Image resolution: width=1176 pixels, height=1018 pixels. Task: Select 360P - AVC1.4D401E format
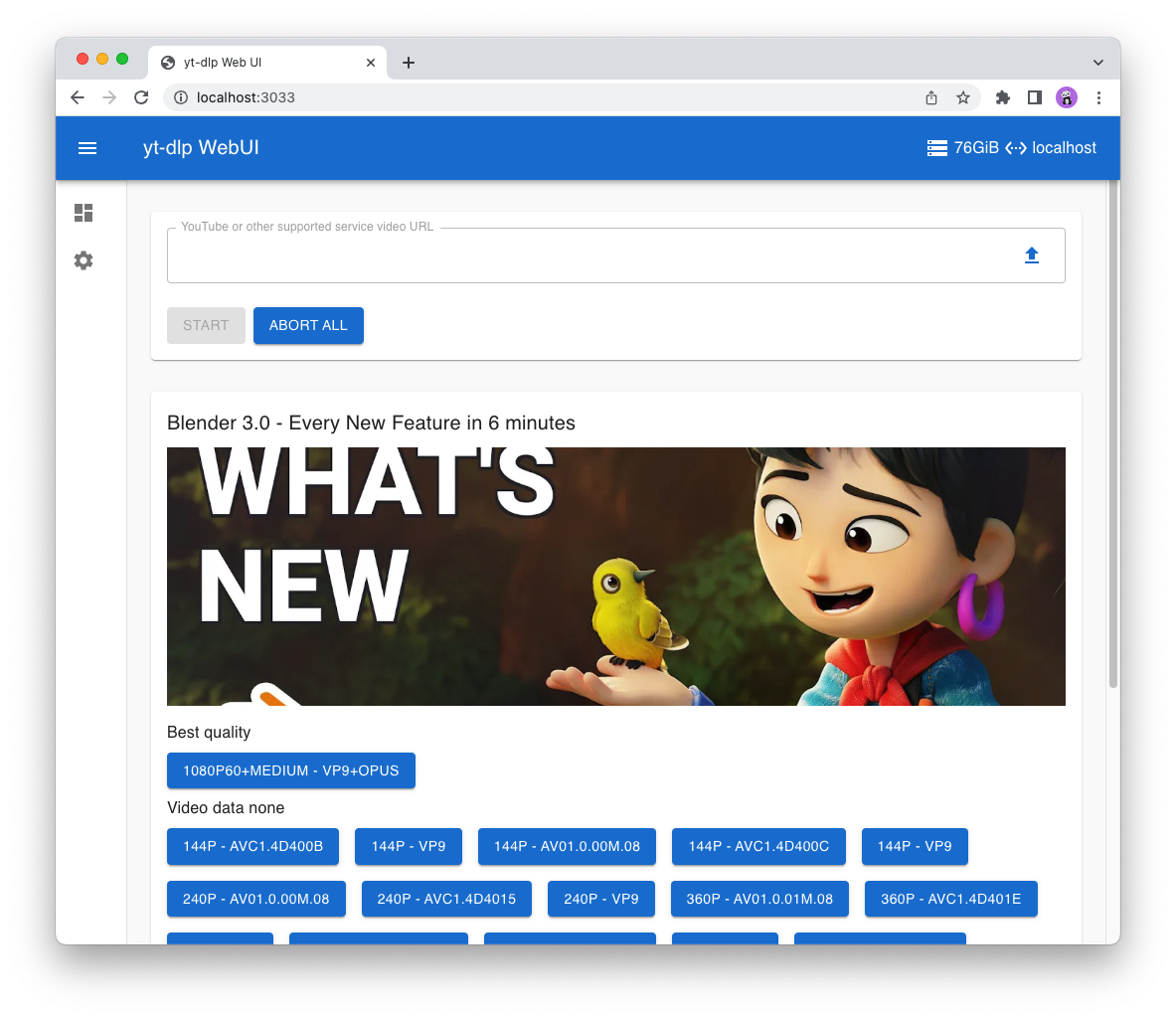click(x=951, y=899)
